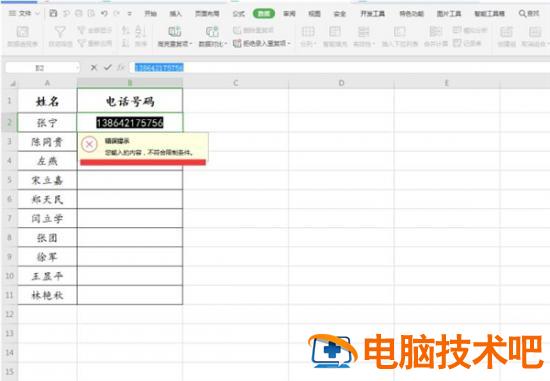Image resolution: width=550 pixels, height=381 pixels.
Task: Click the 姓名 header cell
Action: coord(47,101)
